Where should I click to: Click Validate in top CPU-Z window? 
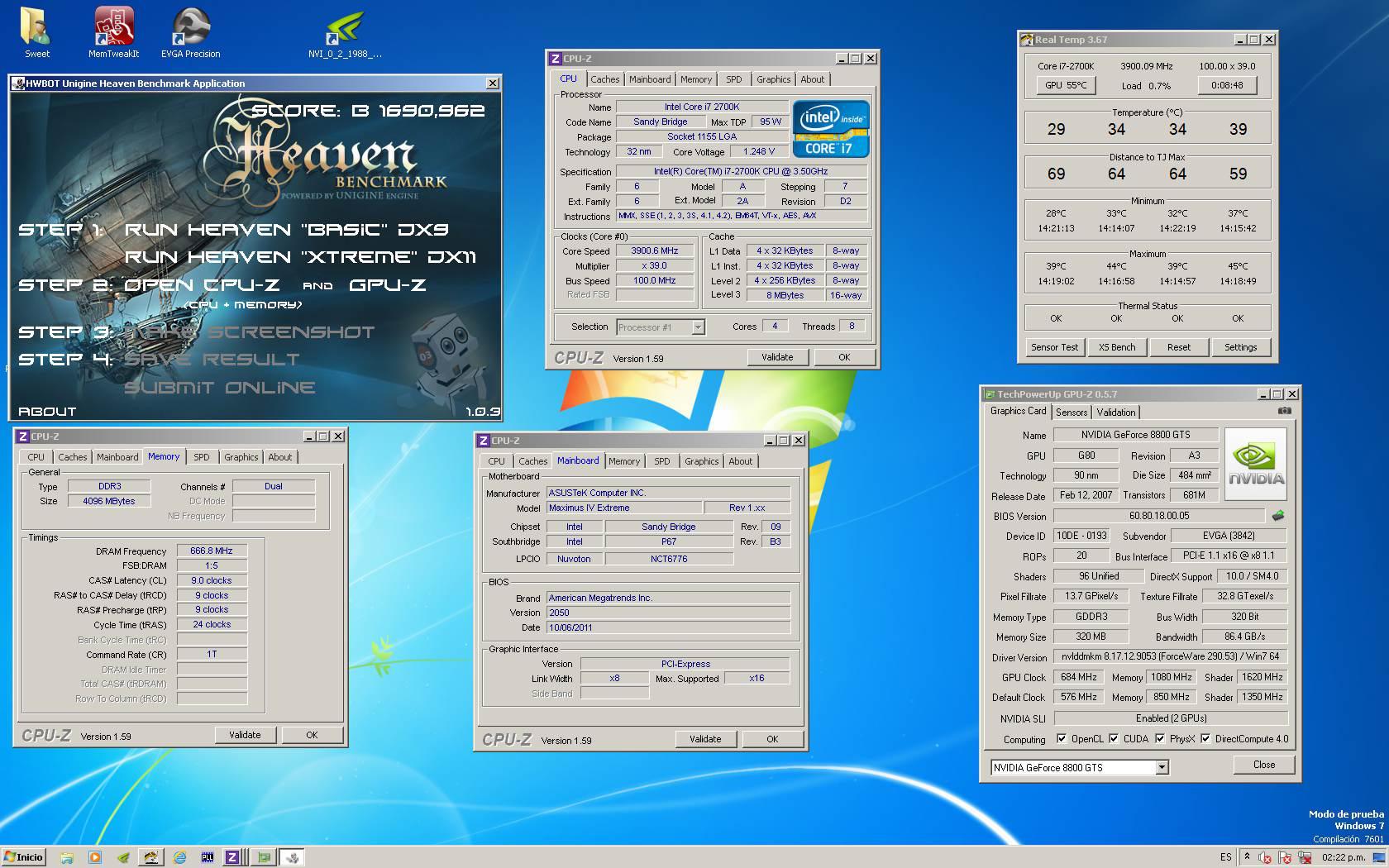point(777,357)
